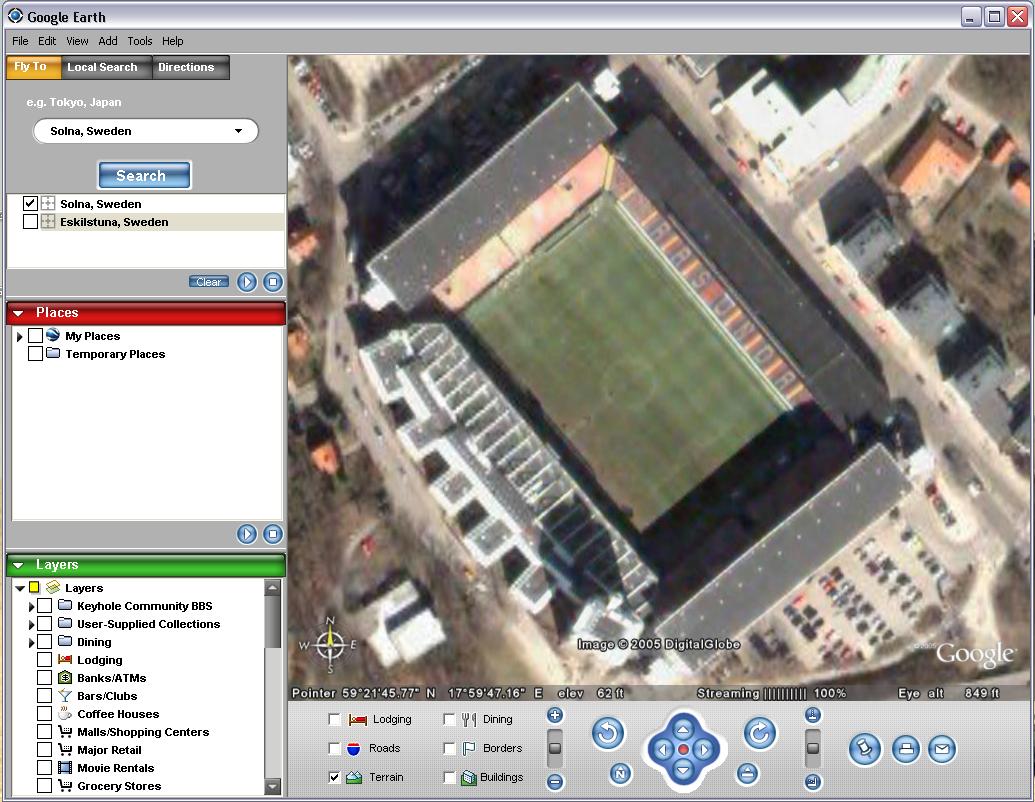This screenshot has width=1035, height=802.
Task: Pan the map down with the down arrow
Action: point(683,770)
